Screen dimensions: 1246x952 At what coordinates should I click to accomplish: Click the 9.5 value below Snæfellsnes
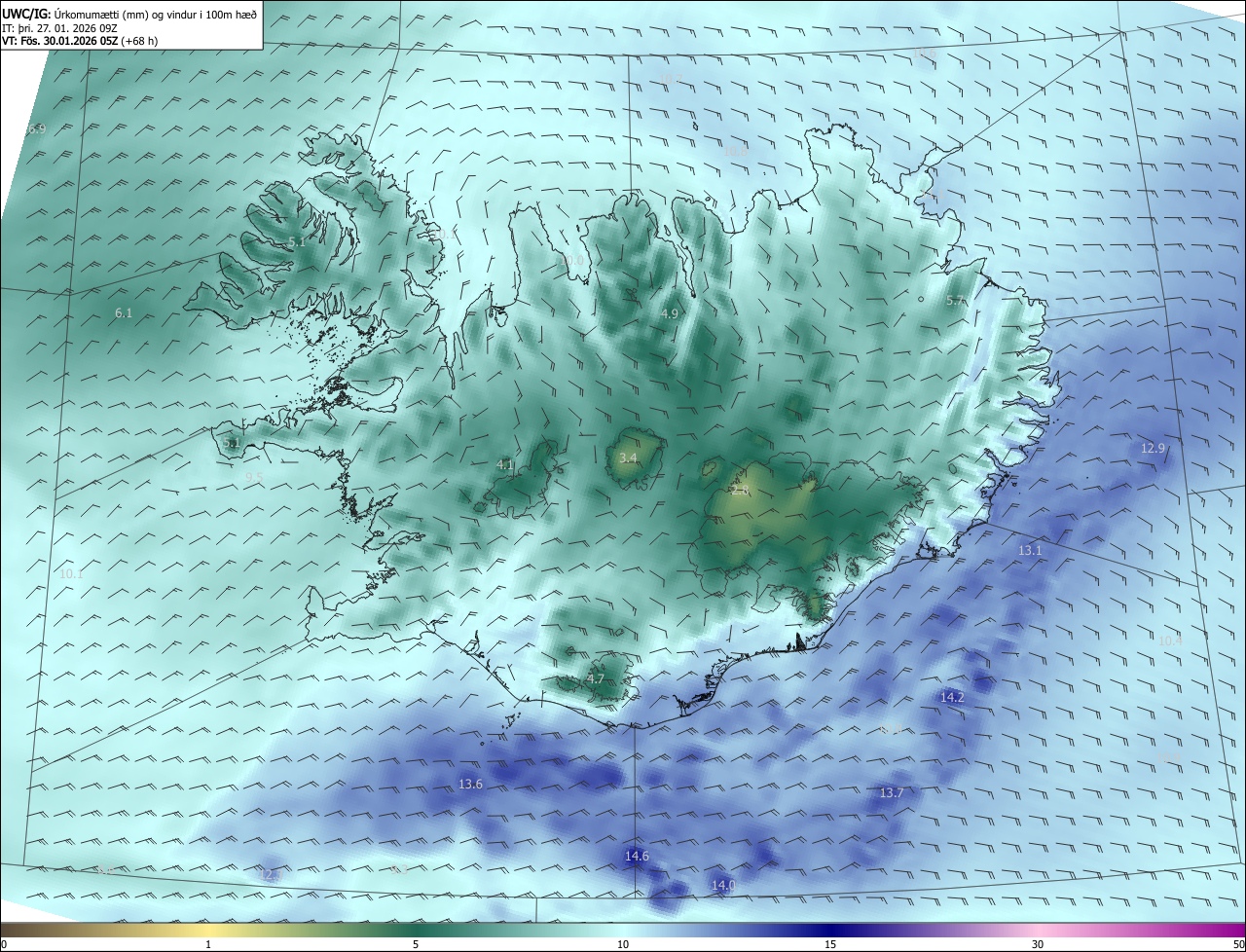[x=254, y=476]
